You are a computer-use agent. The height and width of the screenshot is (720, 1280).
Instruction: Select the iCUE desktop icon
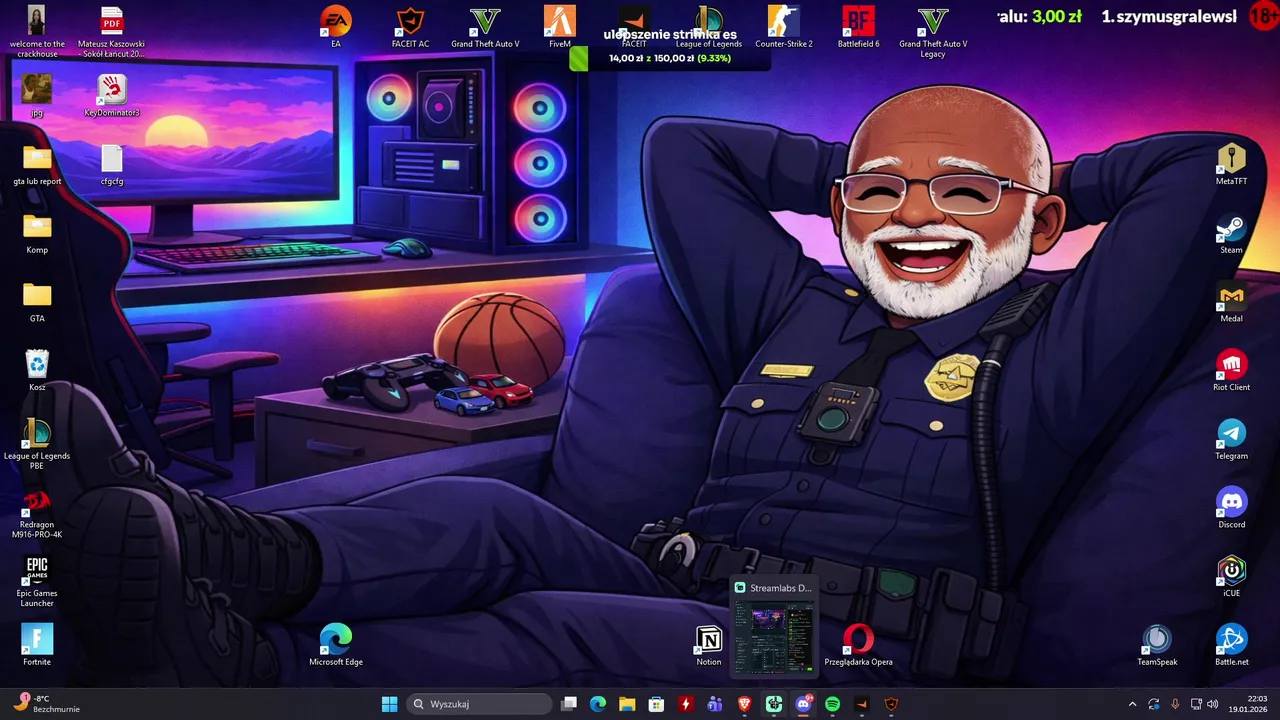click(1231, 576)
